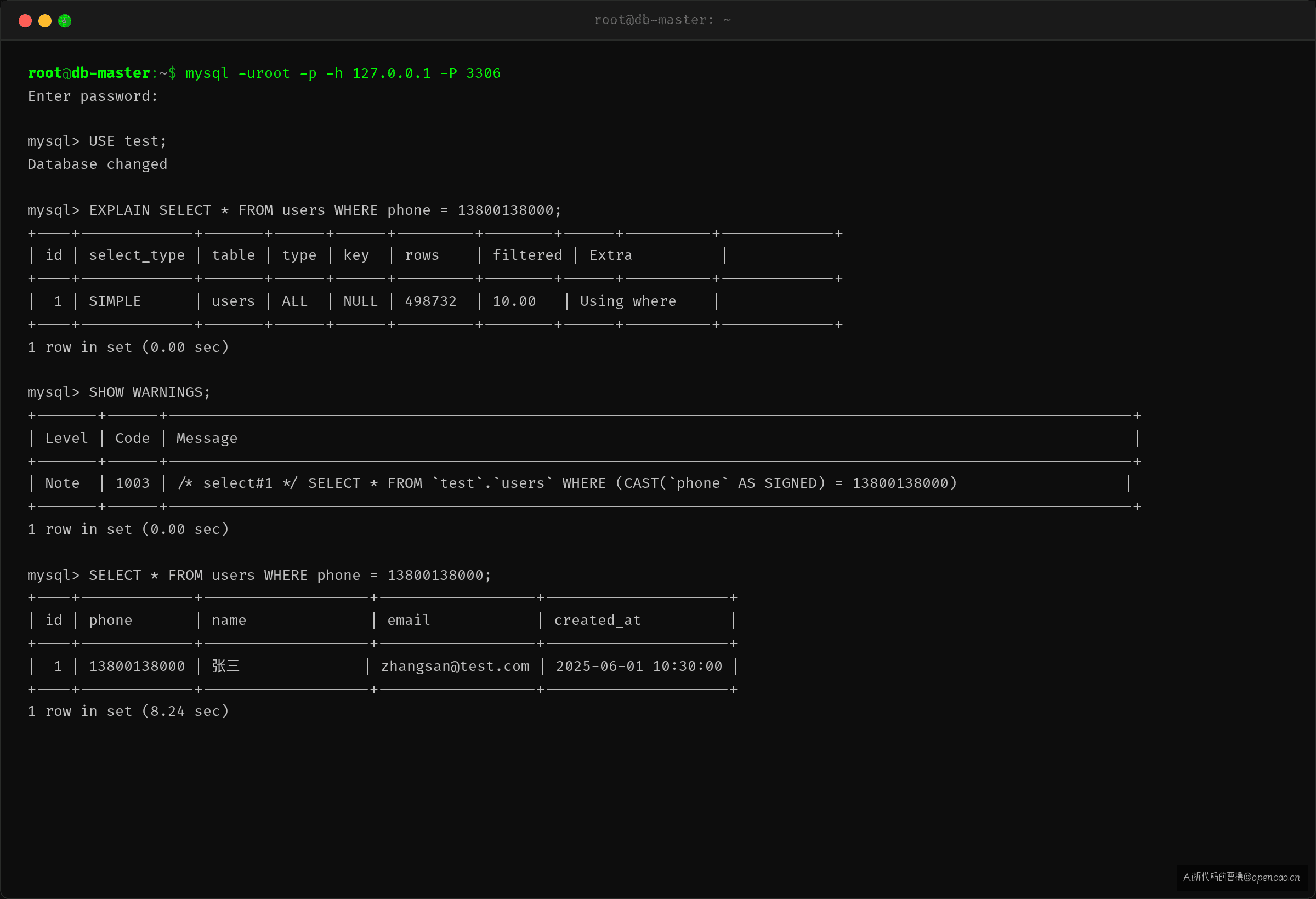Click the USE test; command
The height and width of the screenshot is (899, 1316).
click(x=128, y=141)
